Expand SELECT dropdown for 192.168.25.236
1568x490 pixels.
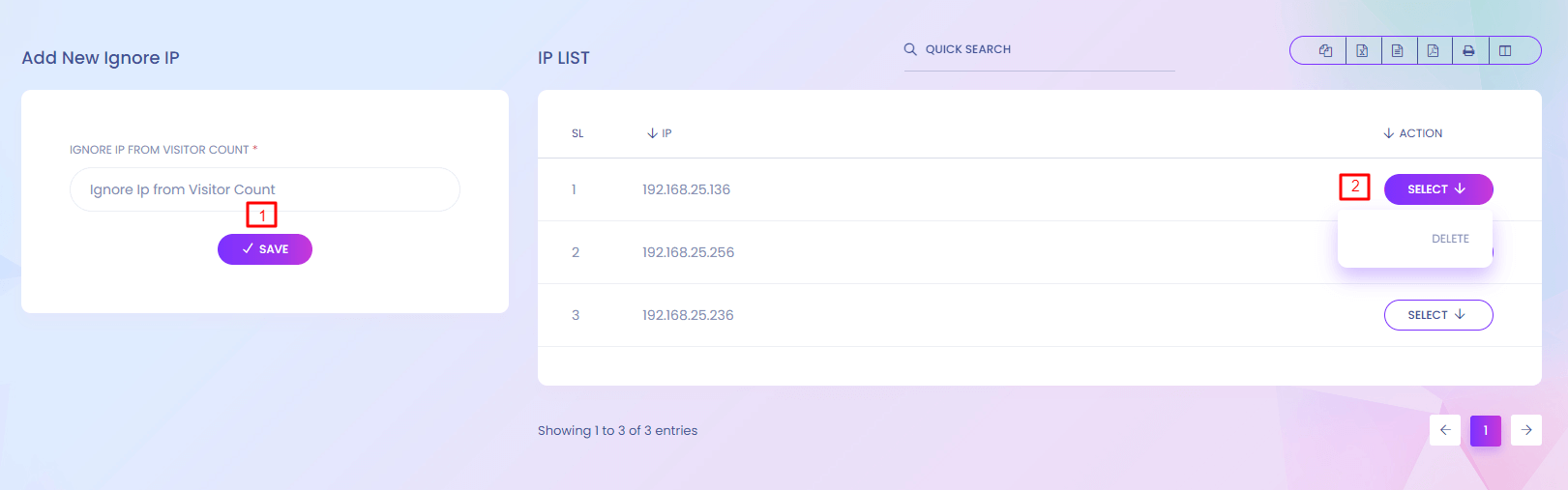coord(1437,315)
